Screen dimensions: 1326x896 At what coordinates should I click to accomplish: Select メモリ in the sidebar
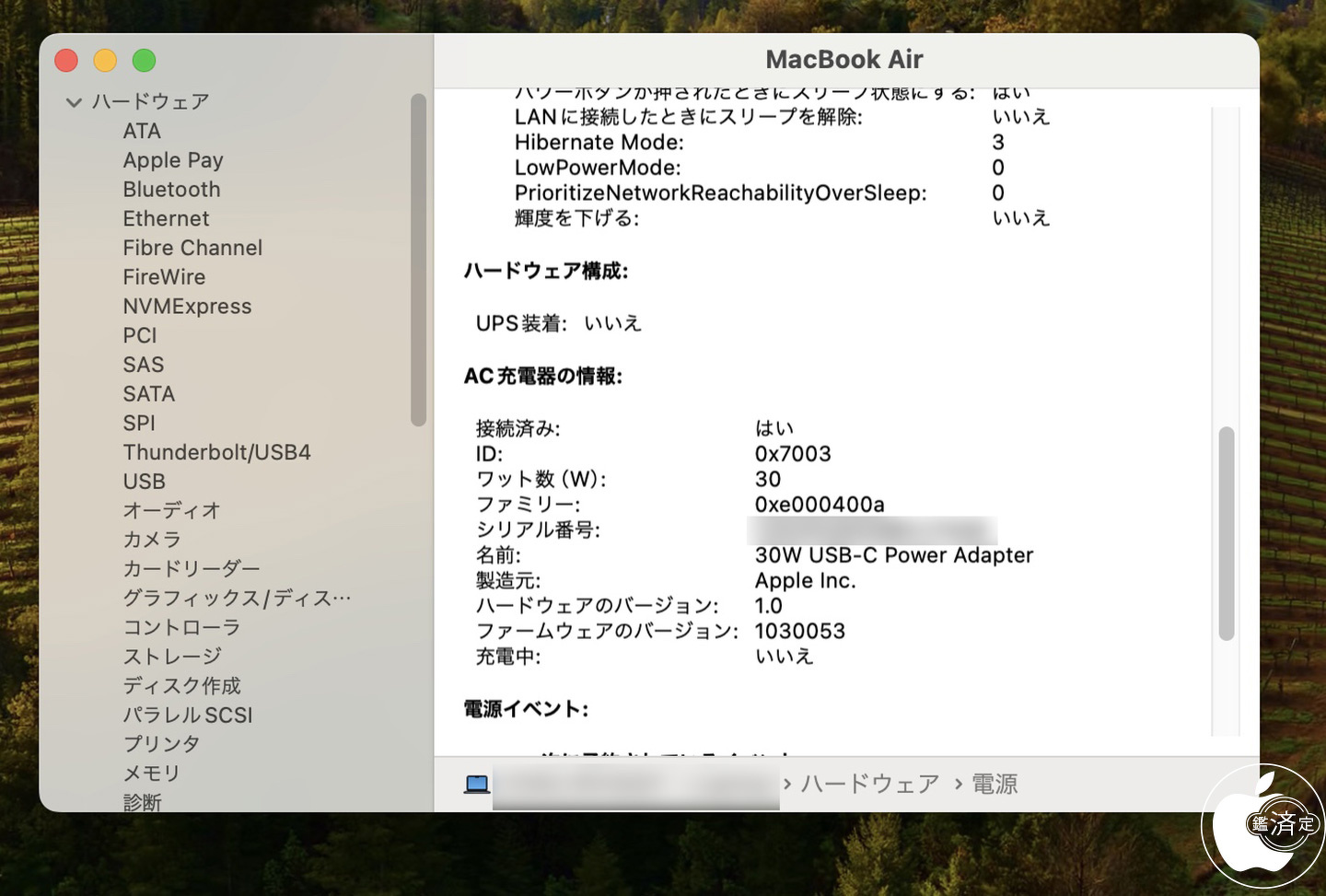pos(152,774)
